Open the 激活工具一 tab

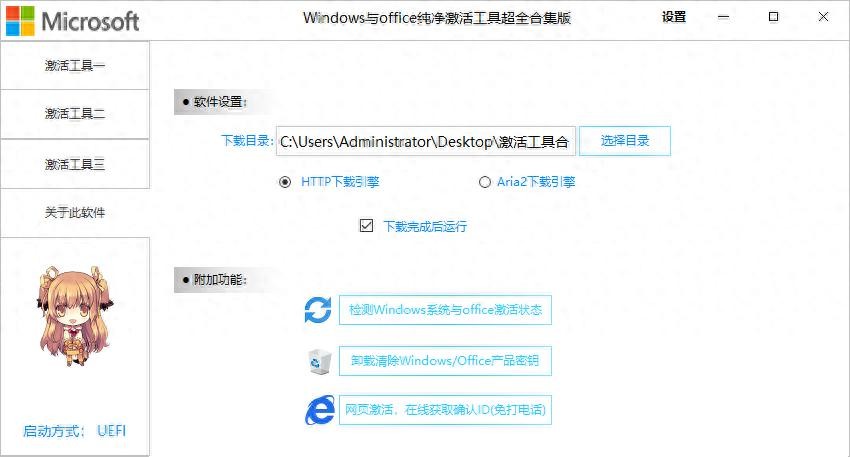coord(75,65)
